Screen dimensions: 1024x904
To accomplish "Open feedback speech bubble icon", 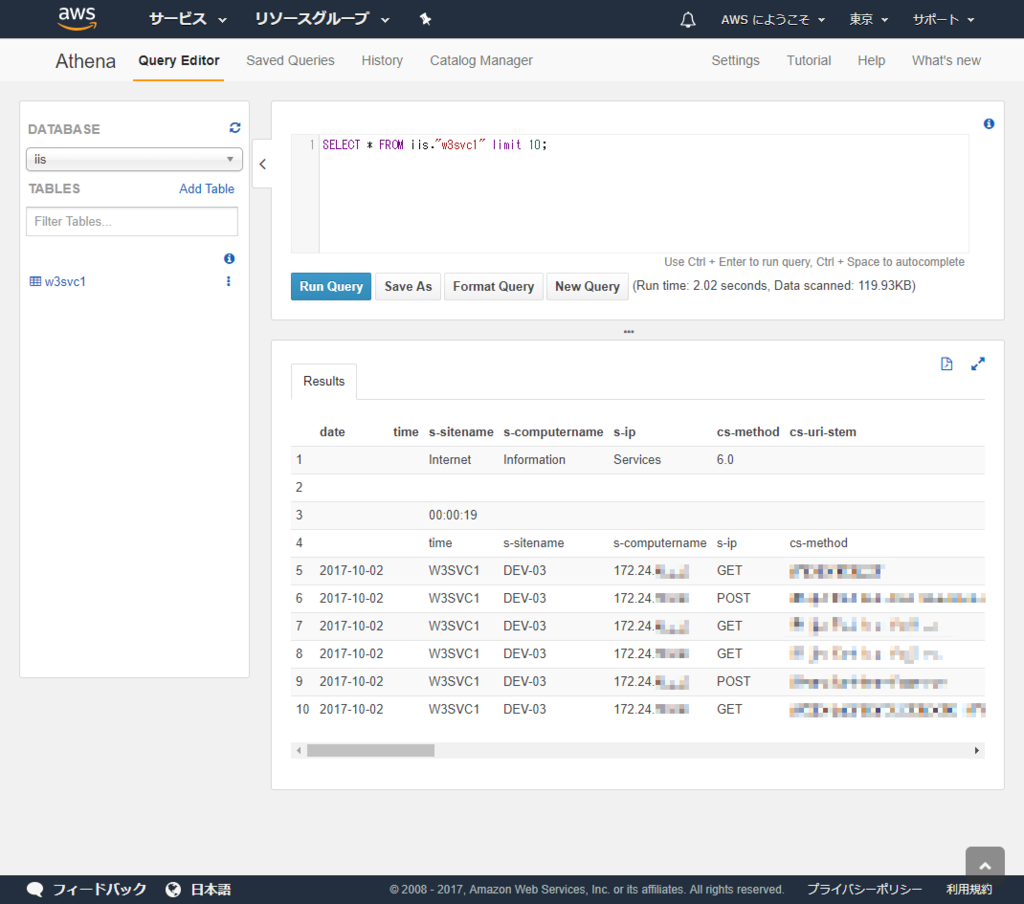I will click(35, 889).
